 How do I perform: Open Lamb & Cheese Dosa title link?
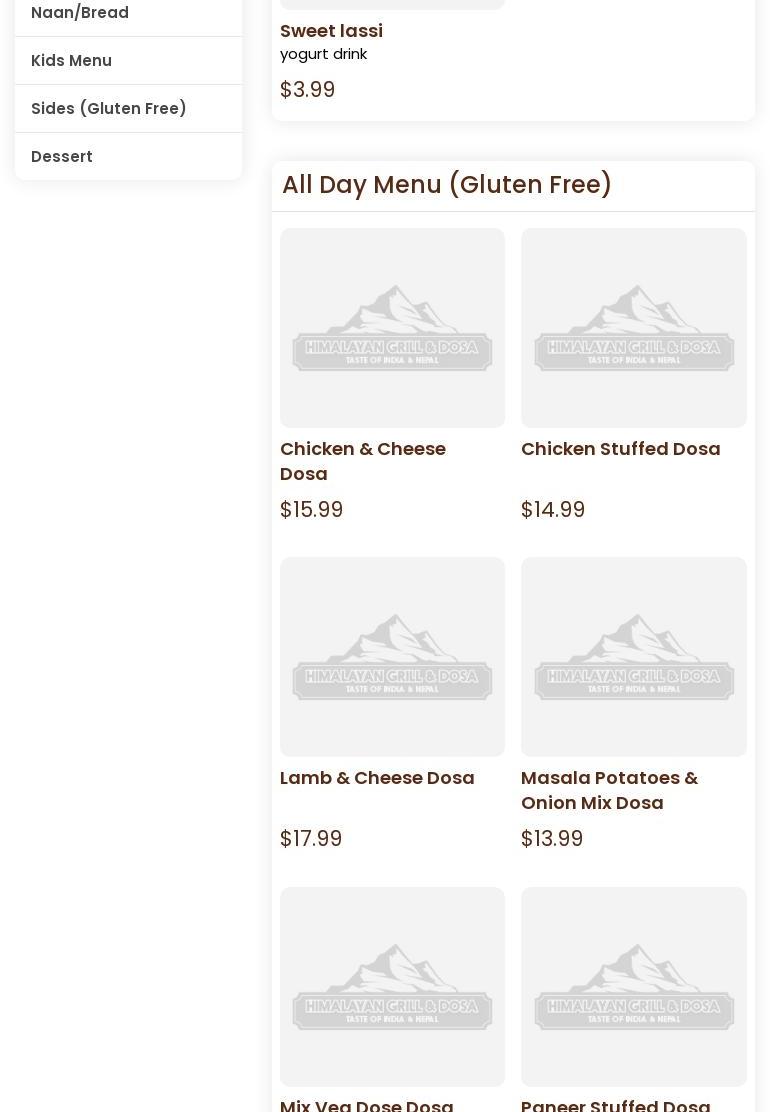click(377, 778)
